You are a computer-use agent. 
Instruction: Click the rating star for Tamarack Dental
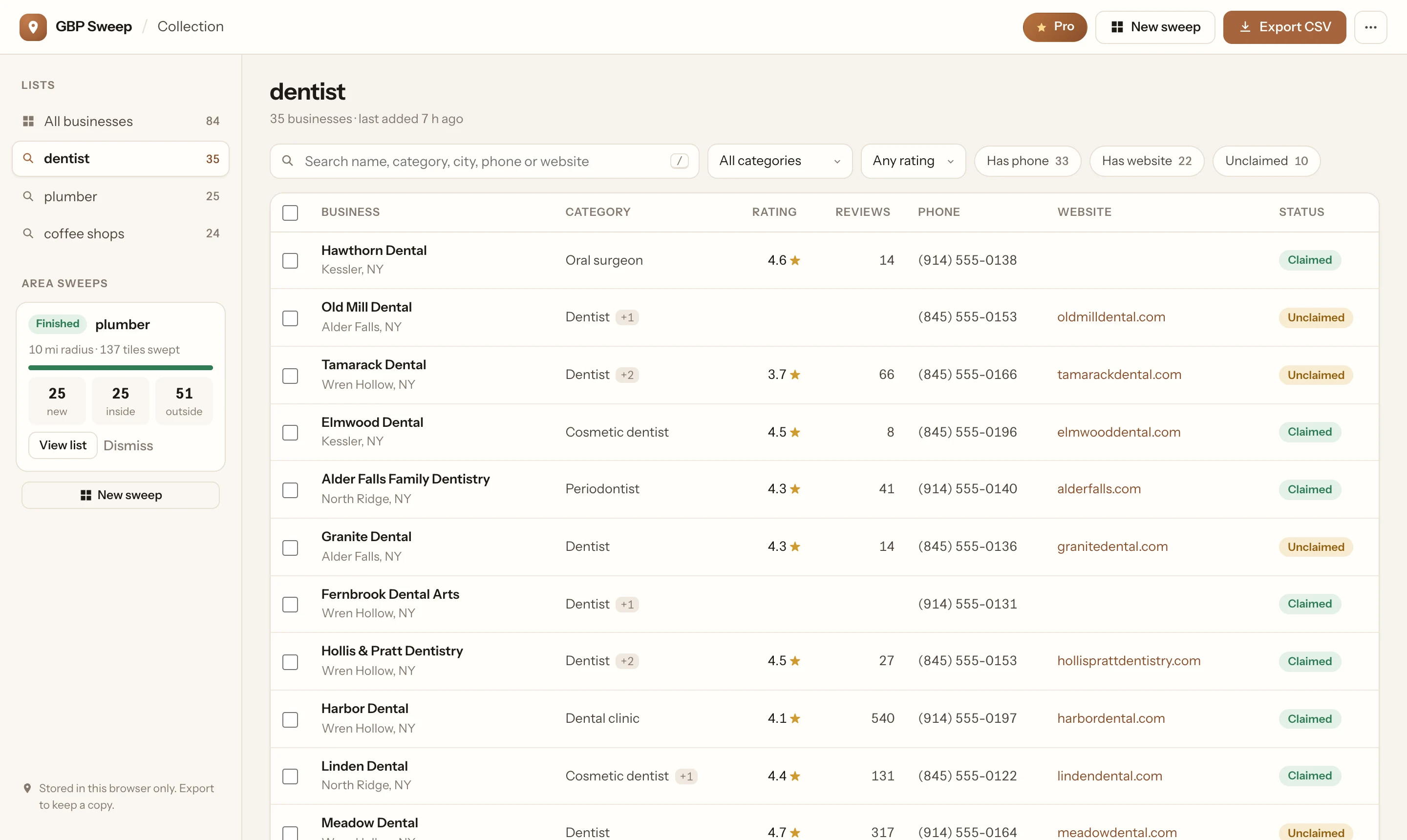pos(795,375)
